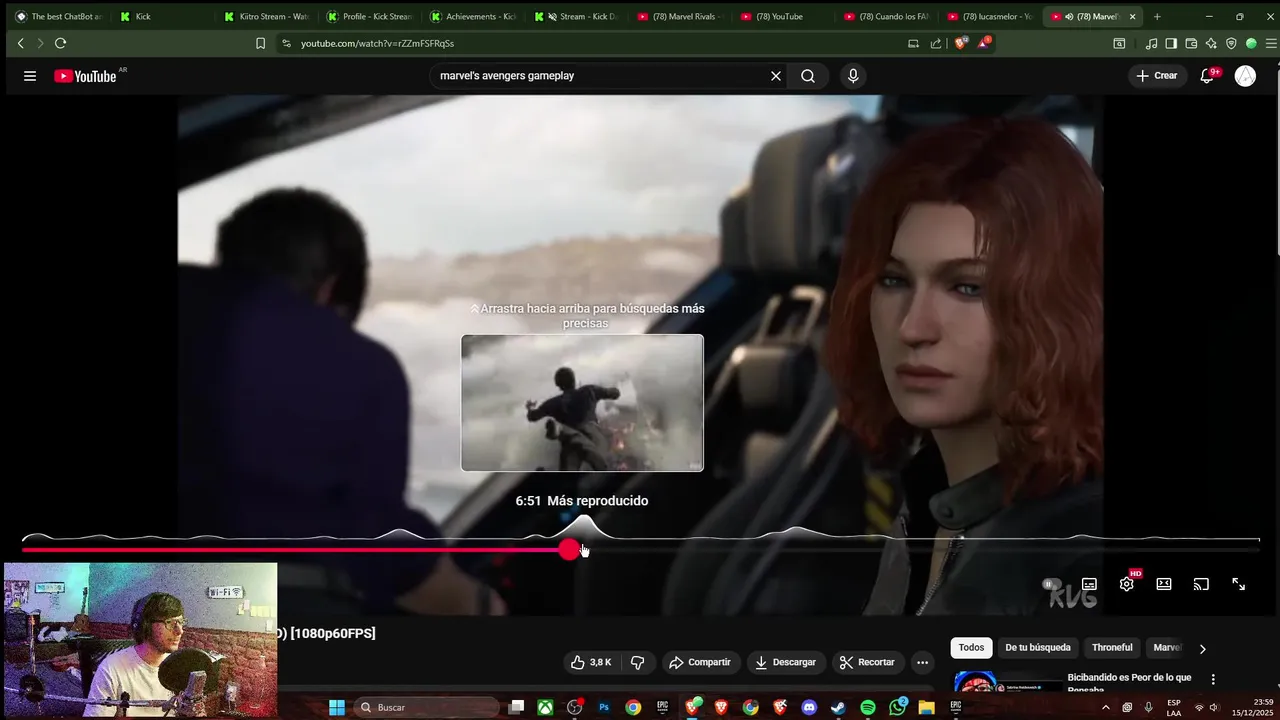Open the account avatar menu
Image resolution: width=1280 pixels, height=720 pixels.
(x=1245, y=76)
